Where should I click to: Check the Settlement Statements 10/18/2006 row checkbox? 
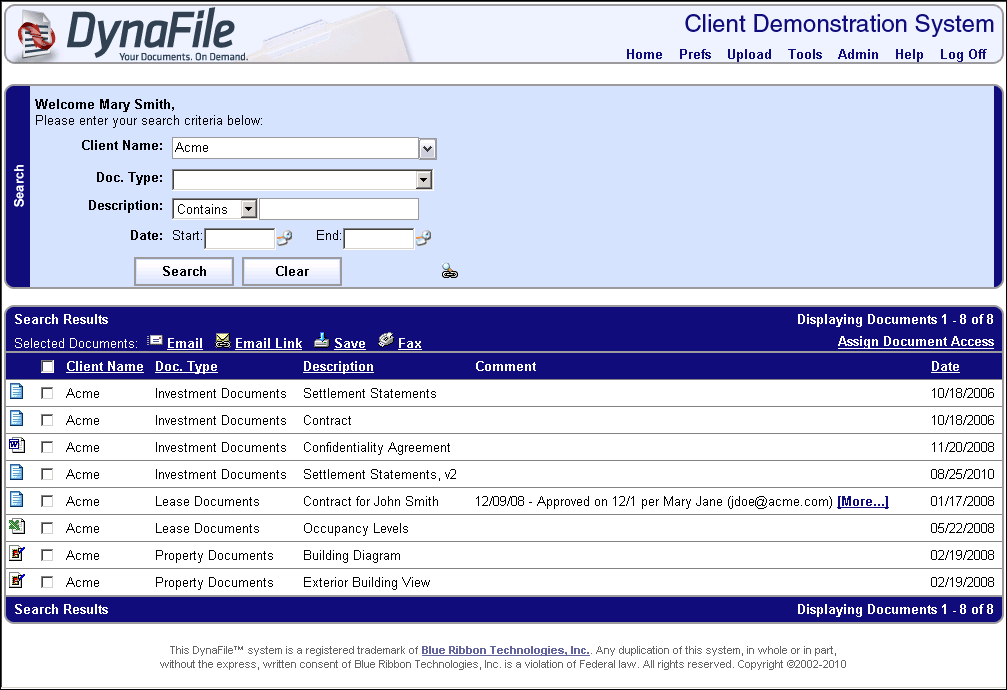pos(47,393)
